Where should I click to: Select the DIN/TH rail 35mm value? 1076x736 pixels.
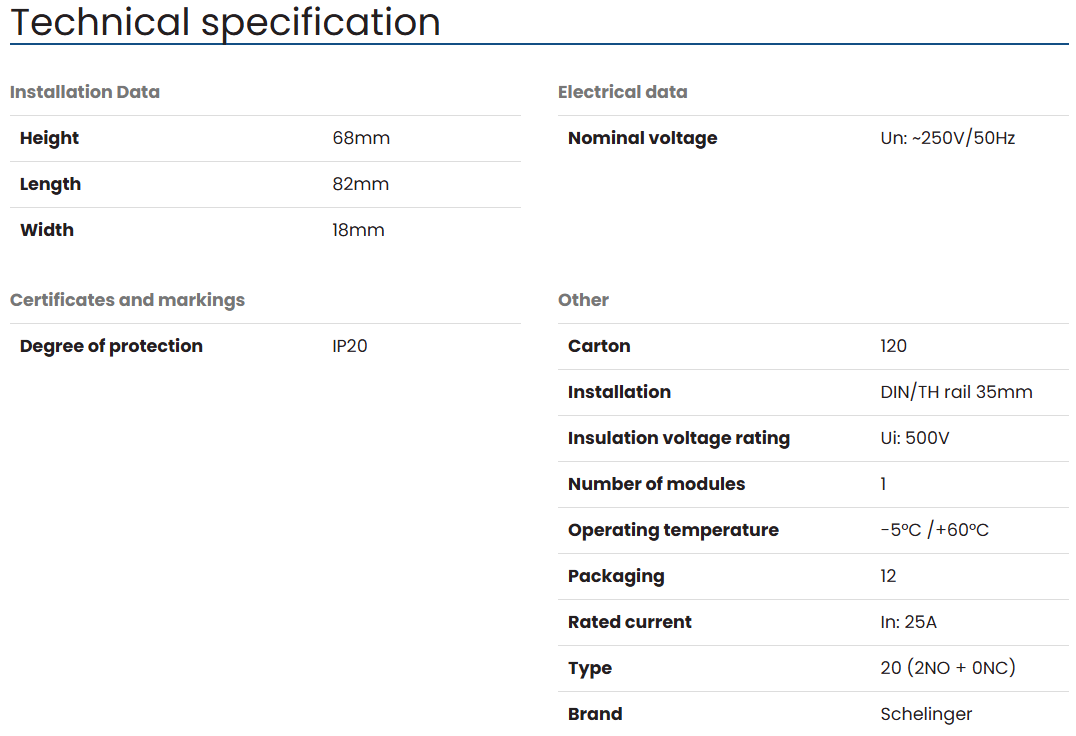pyautogui.click(x=956, y=392)
